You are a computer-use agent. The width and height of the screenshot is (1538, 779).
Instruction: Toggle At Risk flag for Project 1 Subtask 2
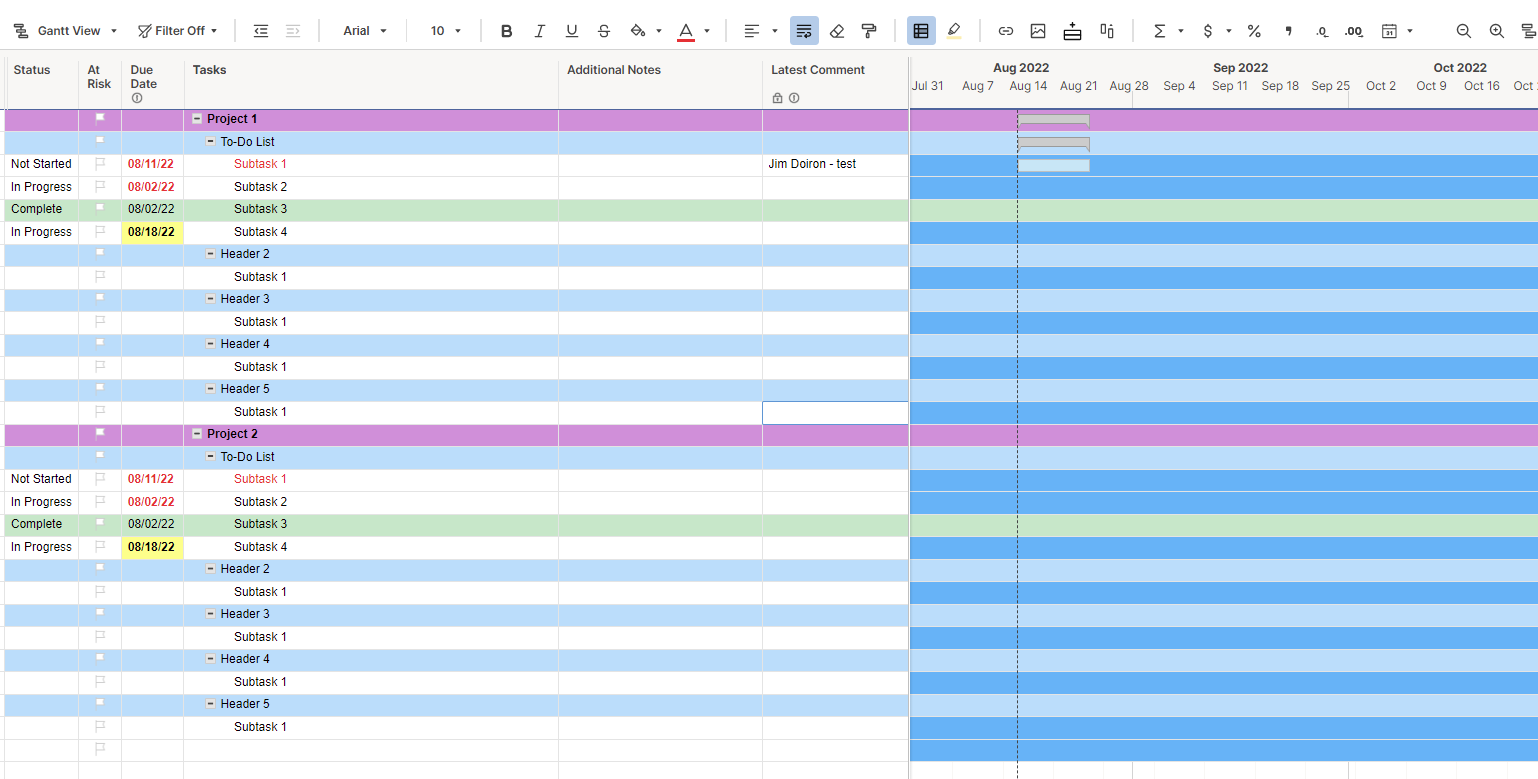pos(100,187)
